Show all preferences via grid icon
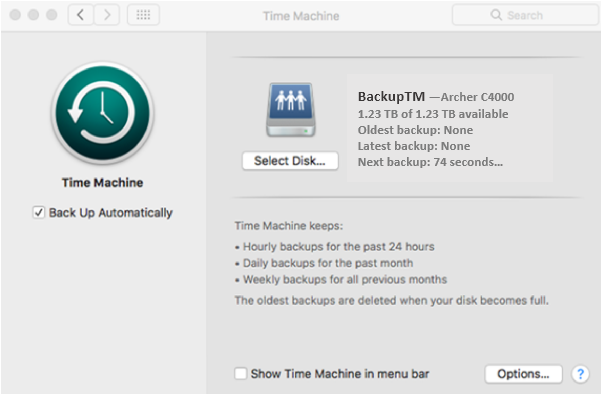 click(143, 15)
